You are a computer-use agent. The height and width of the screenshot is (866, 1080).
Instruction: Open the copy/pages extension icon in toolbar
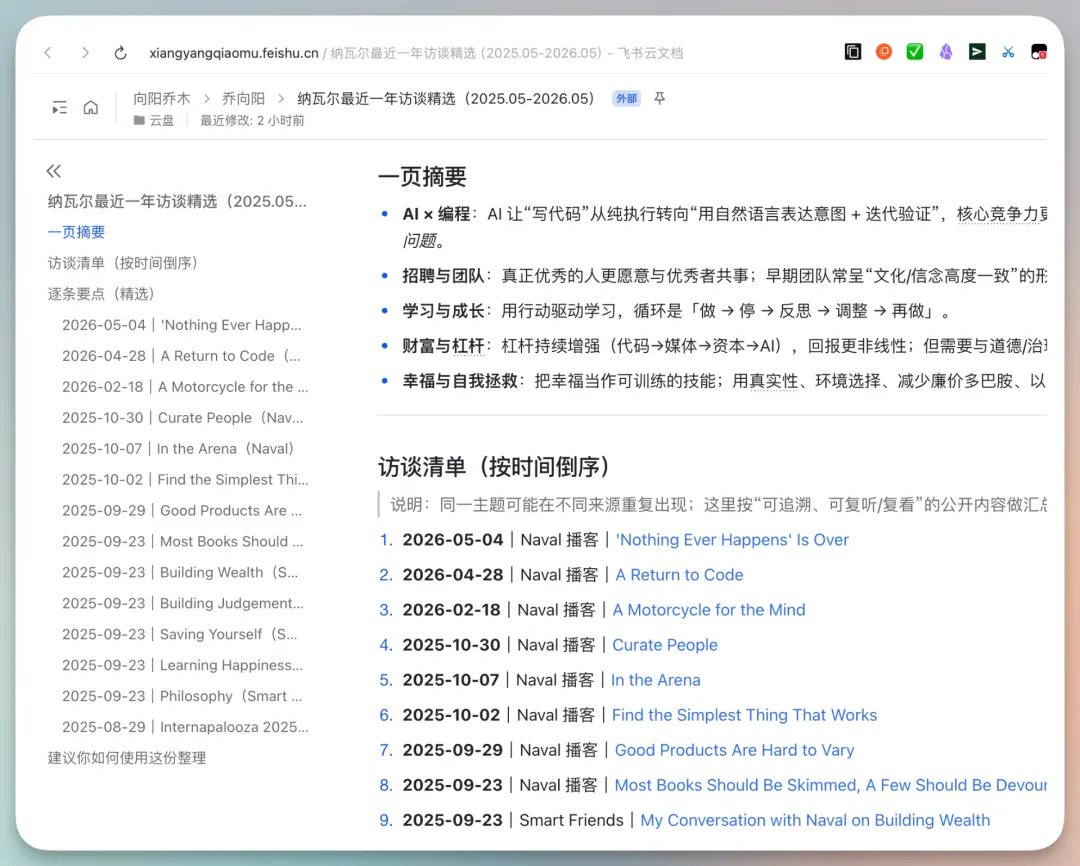pyautogui.click(x=853, y=52)
